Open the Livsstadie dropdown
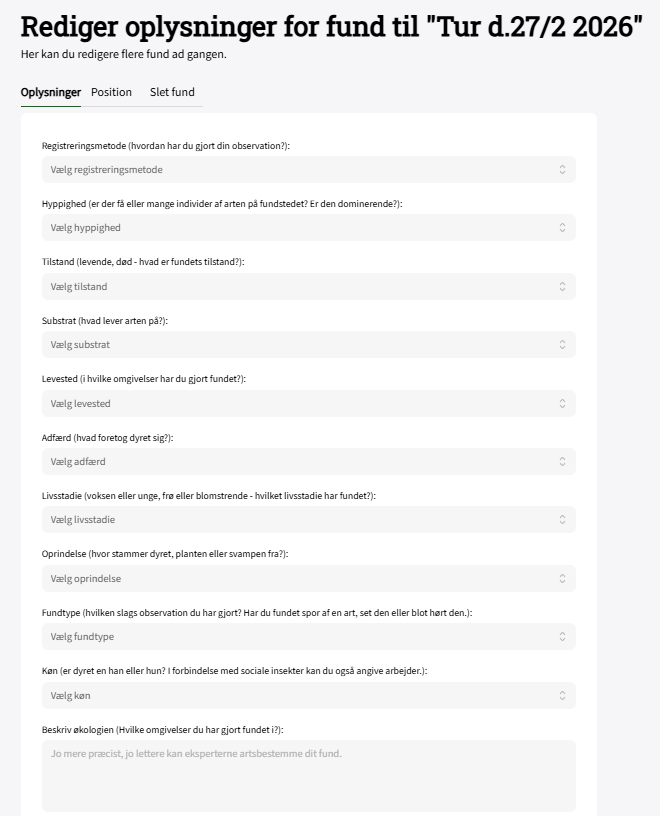The image size is (660, 816). pos(308,520)
